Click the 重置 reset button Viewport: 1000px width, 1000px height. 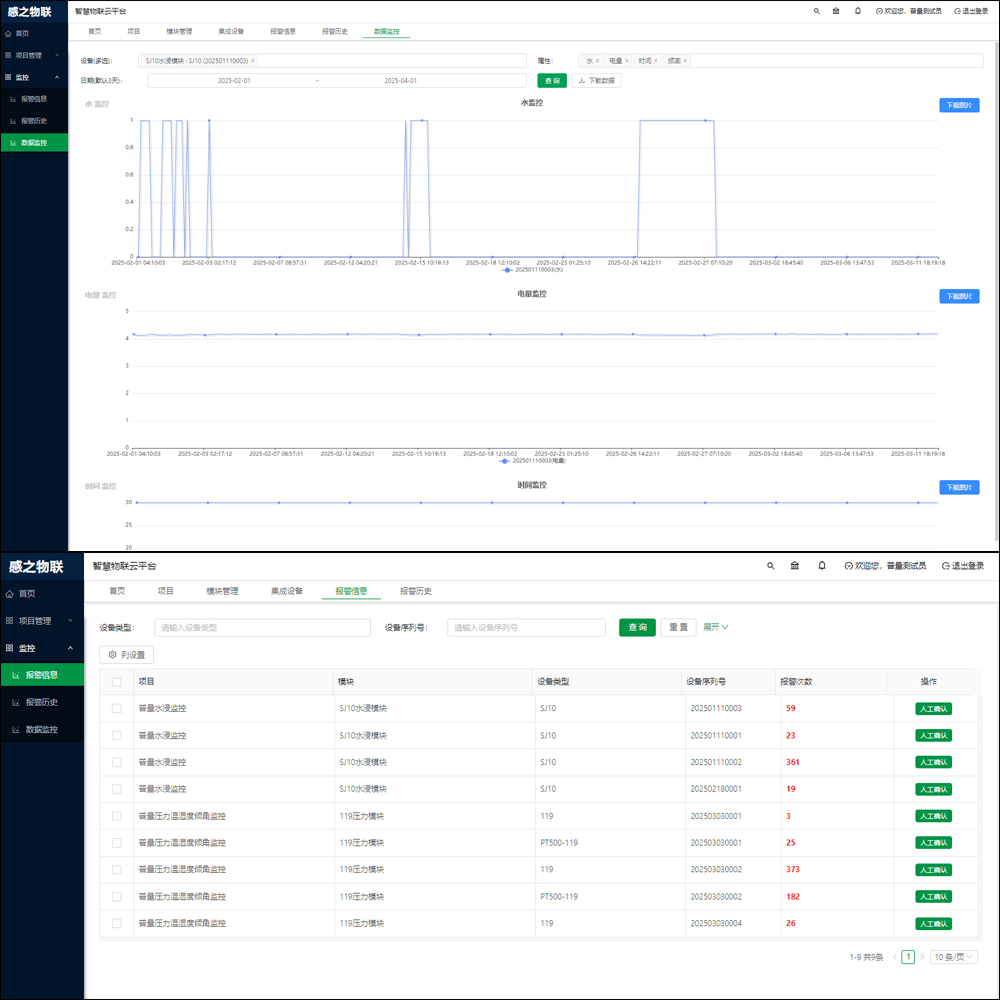coord(678,628)
